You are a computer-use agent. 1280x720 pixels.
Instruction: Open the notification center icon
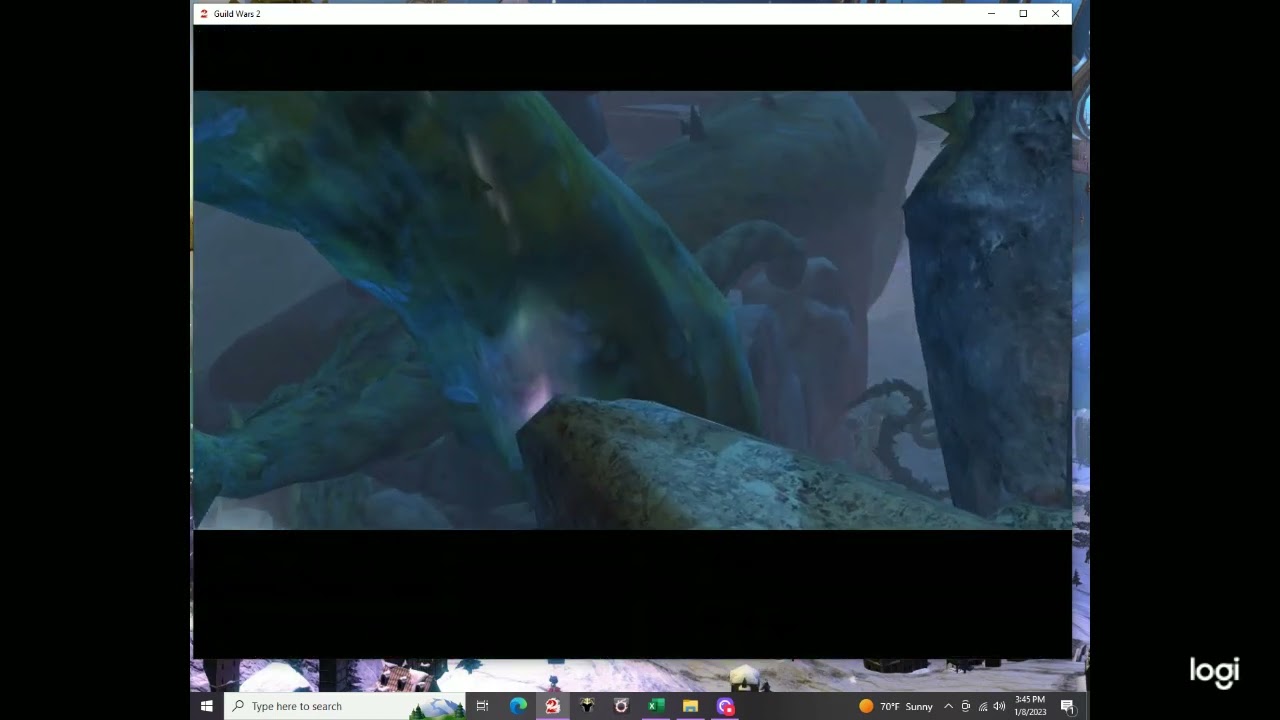click(1067, 706)
